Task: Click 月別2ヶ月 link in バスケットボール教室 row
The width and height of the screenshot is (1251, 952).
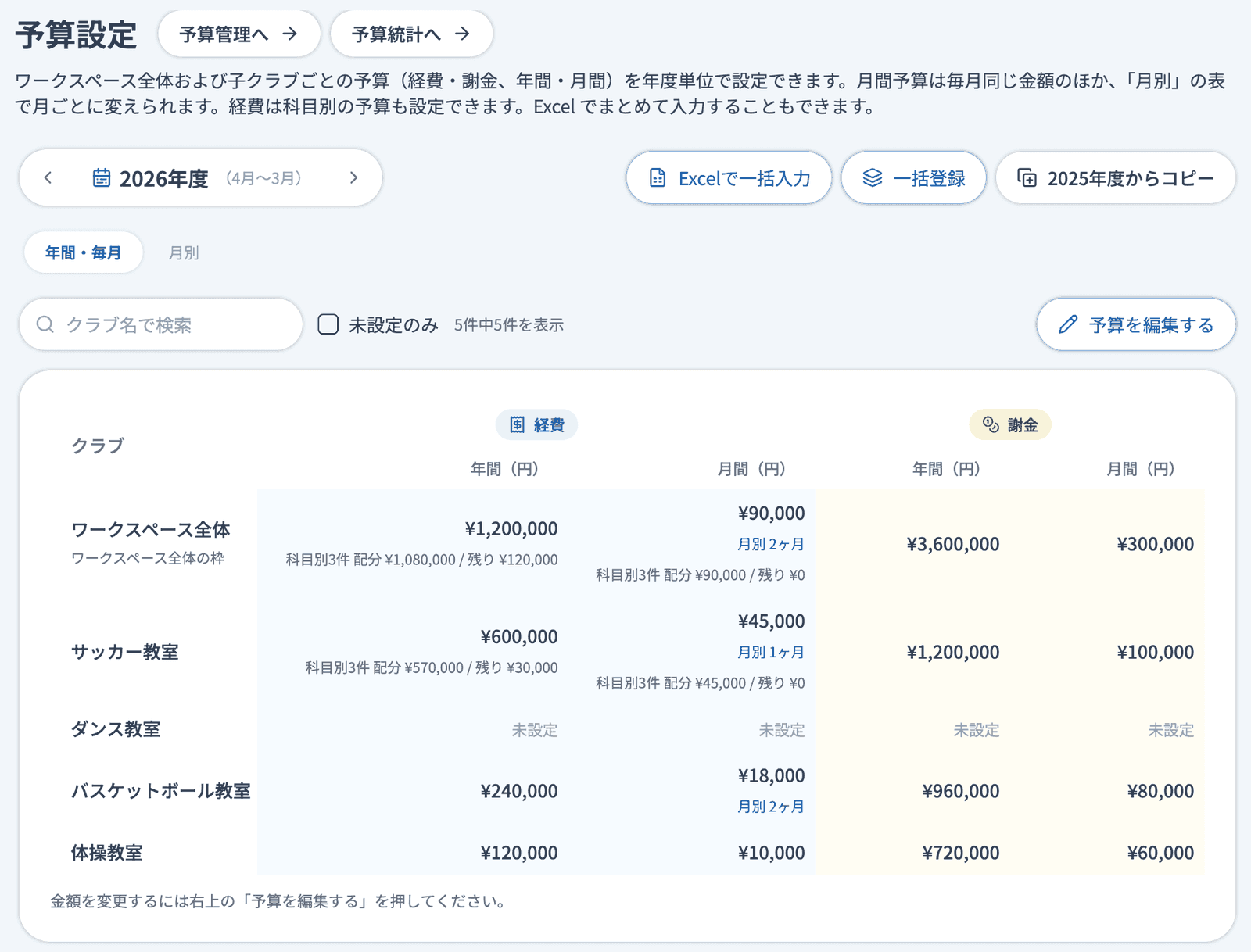Action: [x=771, y=807]
